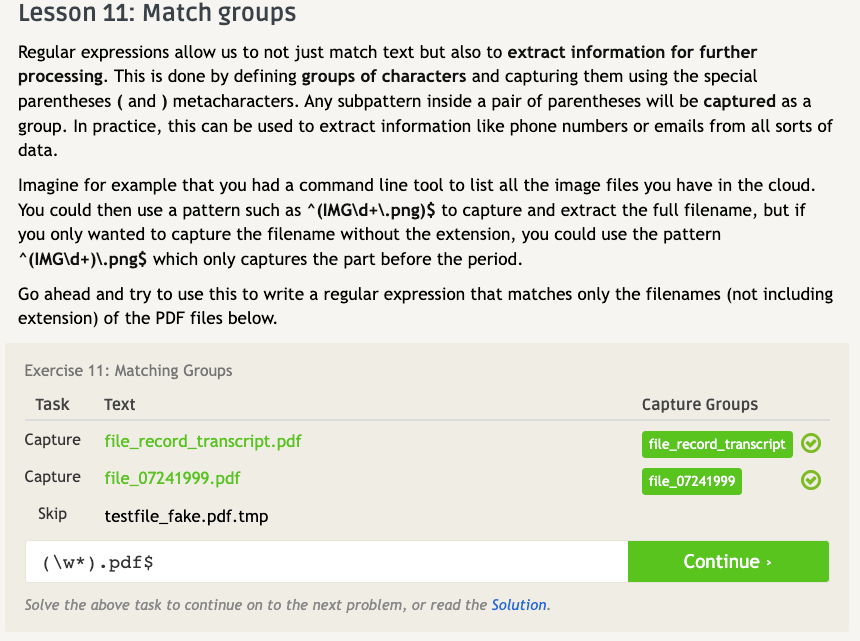The height and width of the screenshot is (641, 860).
Task: Click the green checkmark for file_record_transcript
Action: point(811,444)
